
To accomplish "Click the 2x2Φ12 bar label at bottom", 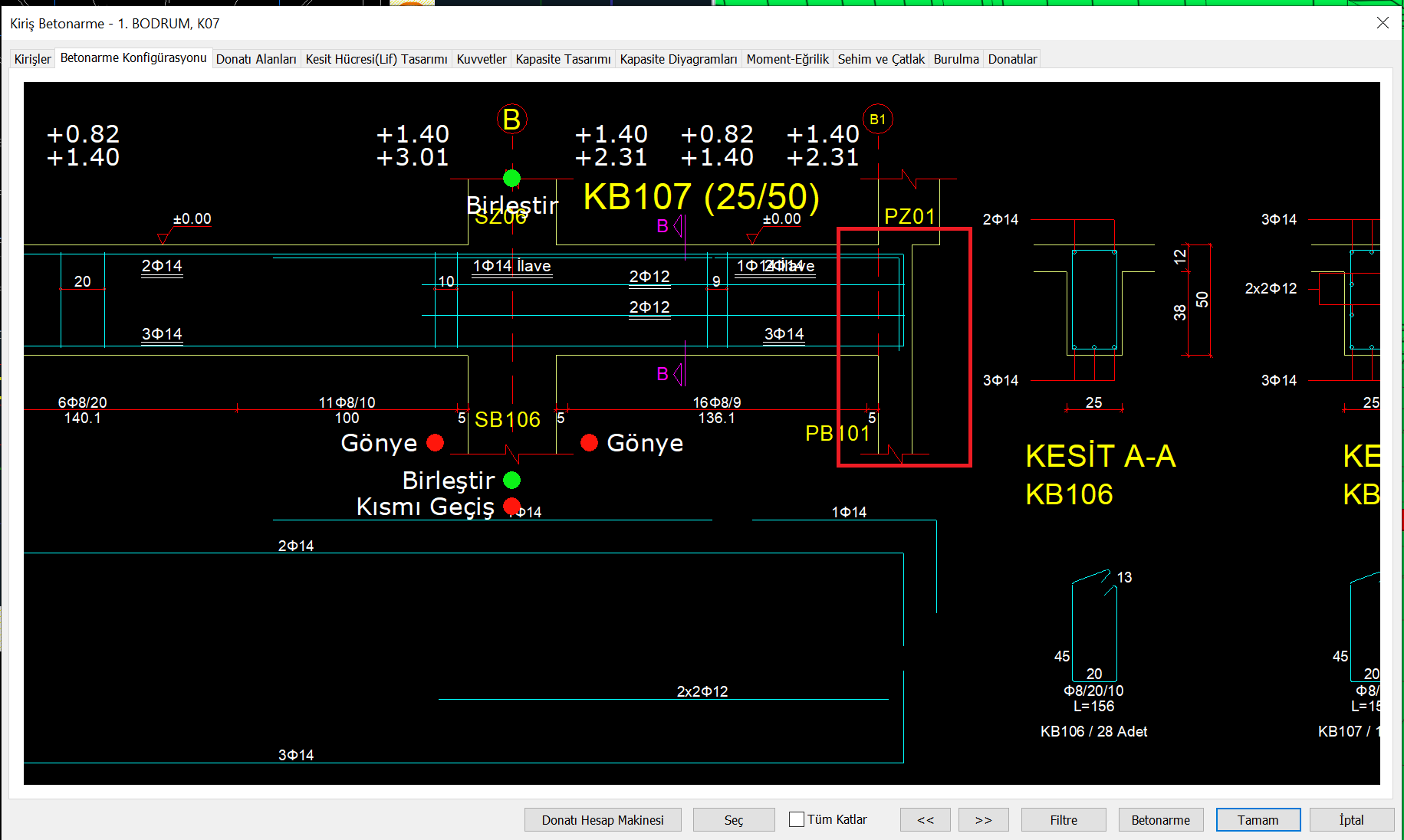I will [702, 691].
